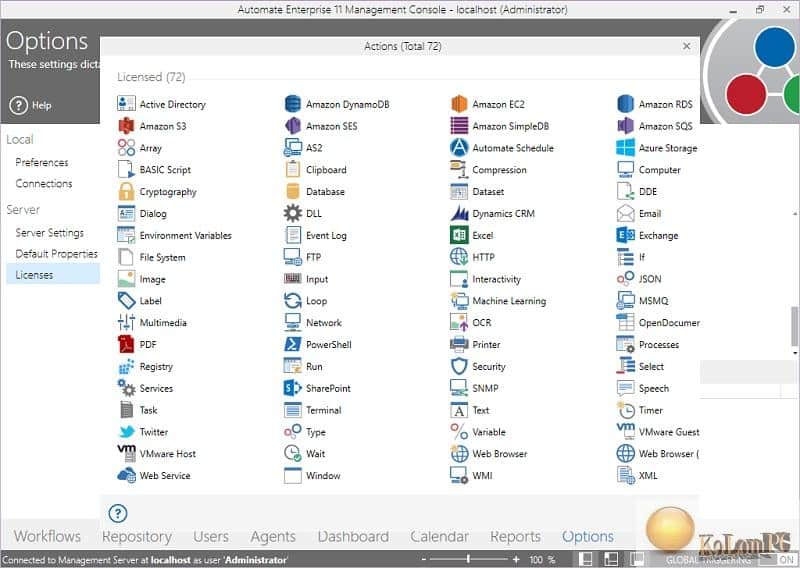The width and height of the screenshot is (800, 568).
Task: Click the Printer icon
Action: pos(459,344)
